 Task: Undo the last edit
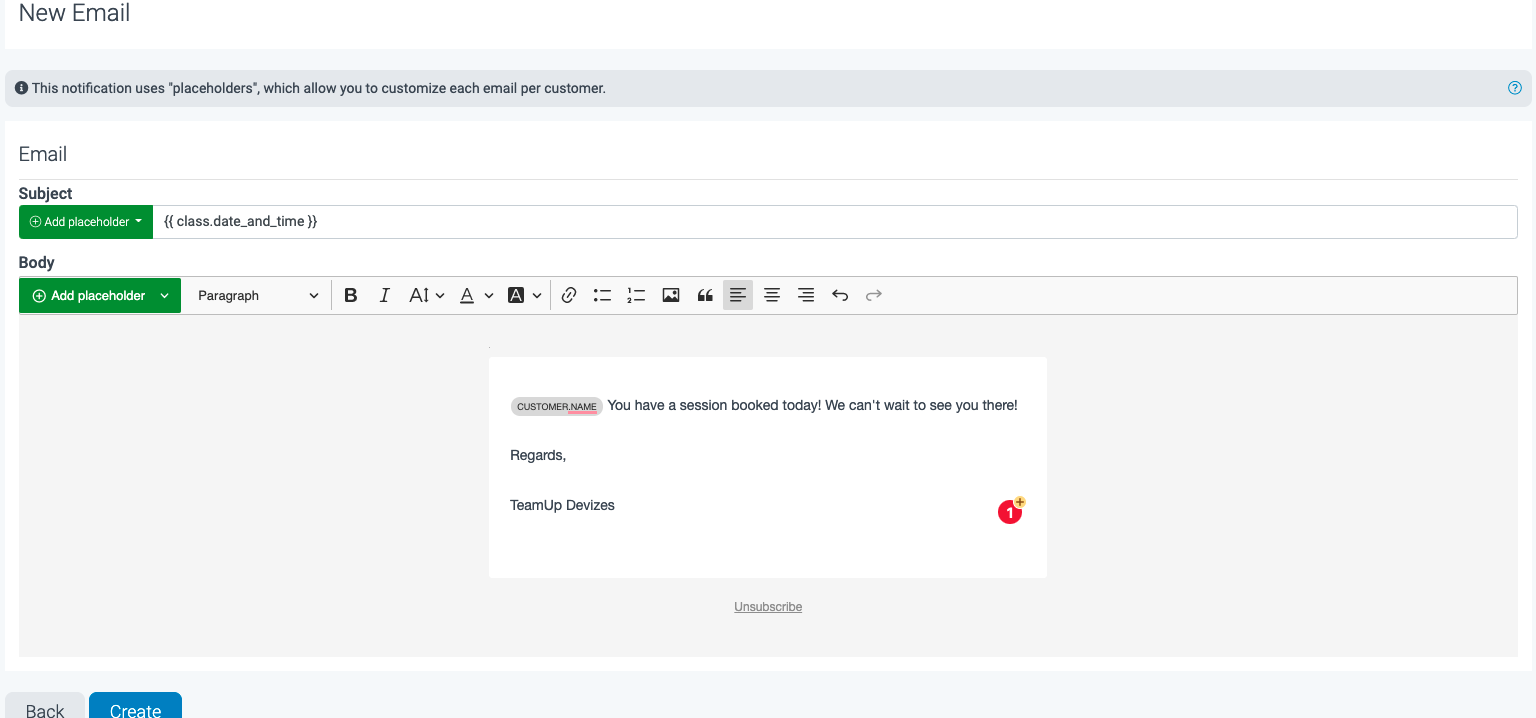(840, 295)
